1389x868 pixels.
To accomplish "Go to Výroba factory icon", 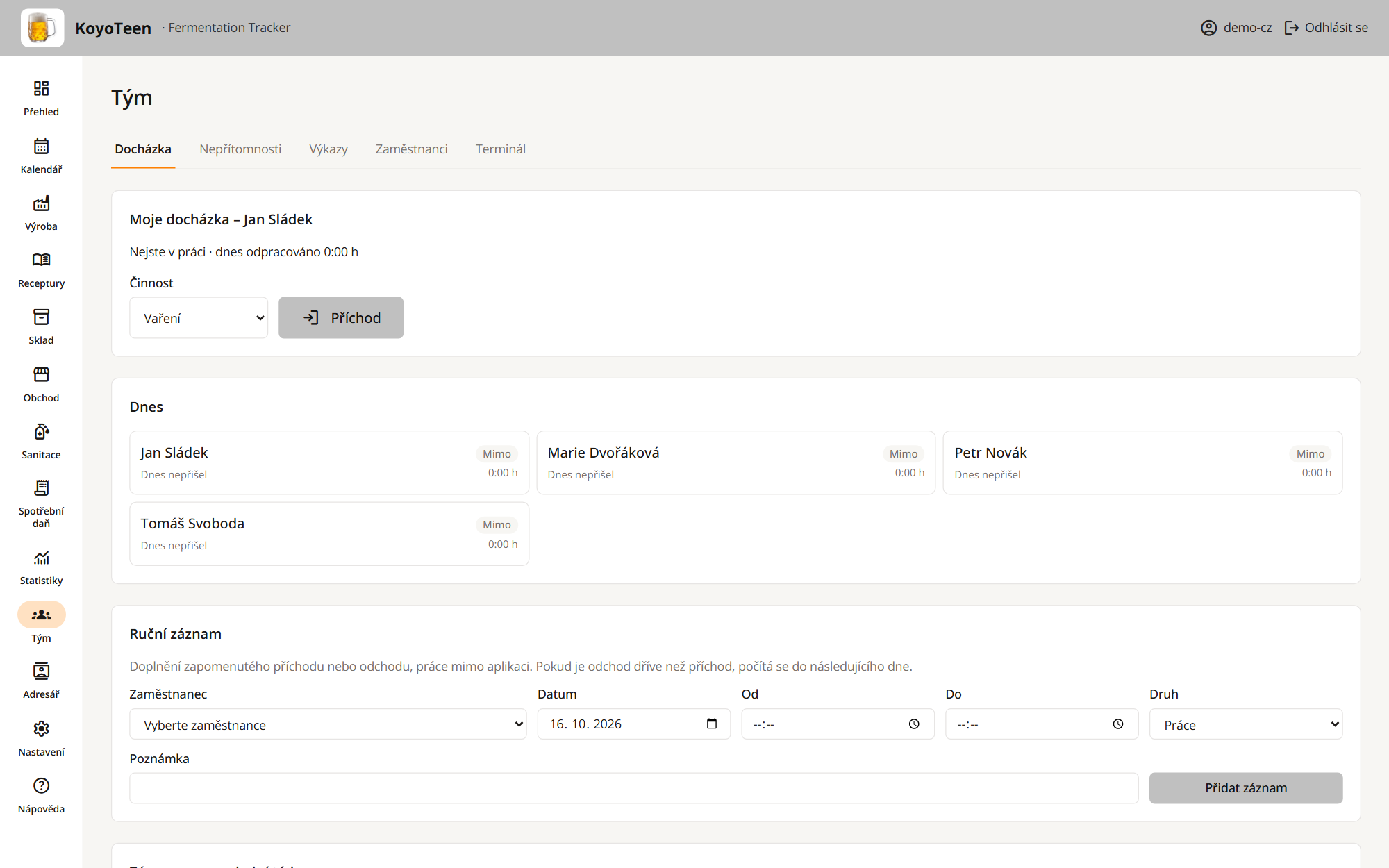I will point(41,203).
